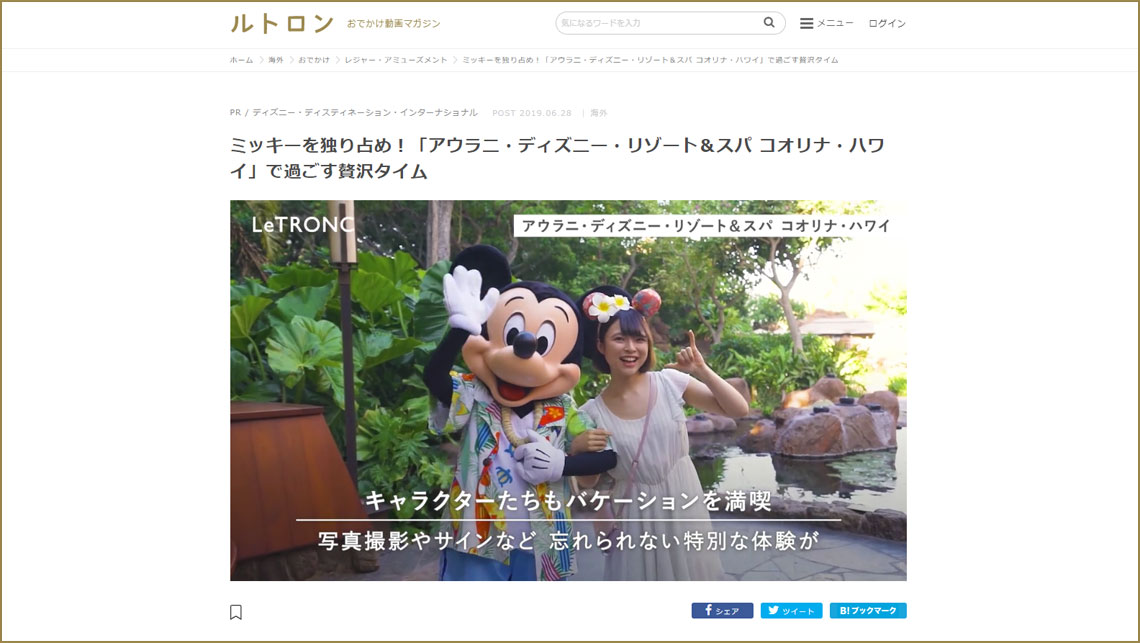Click the search magnifier icon

click(768, 23)
